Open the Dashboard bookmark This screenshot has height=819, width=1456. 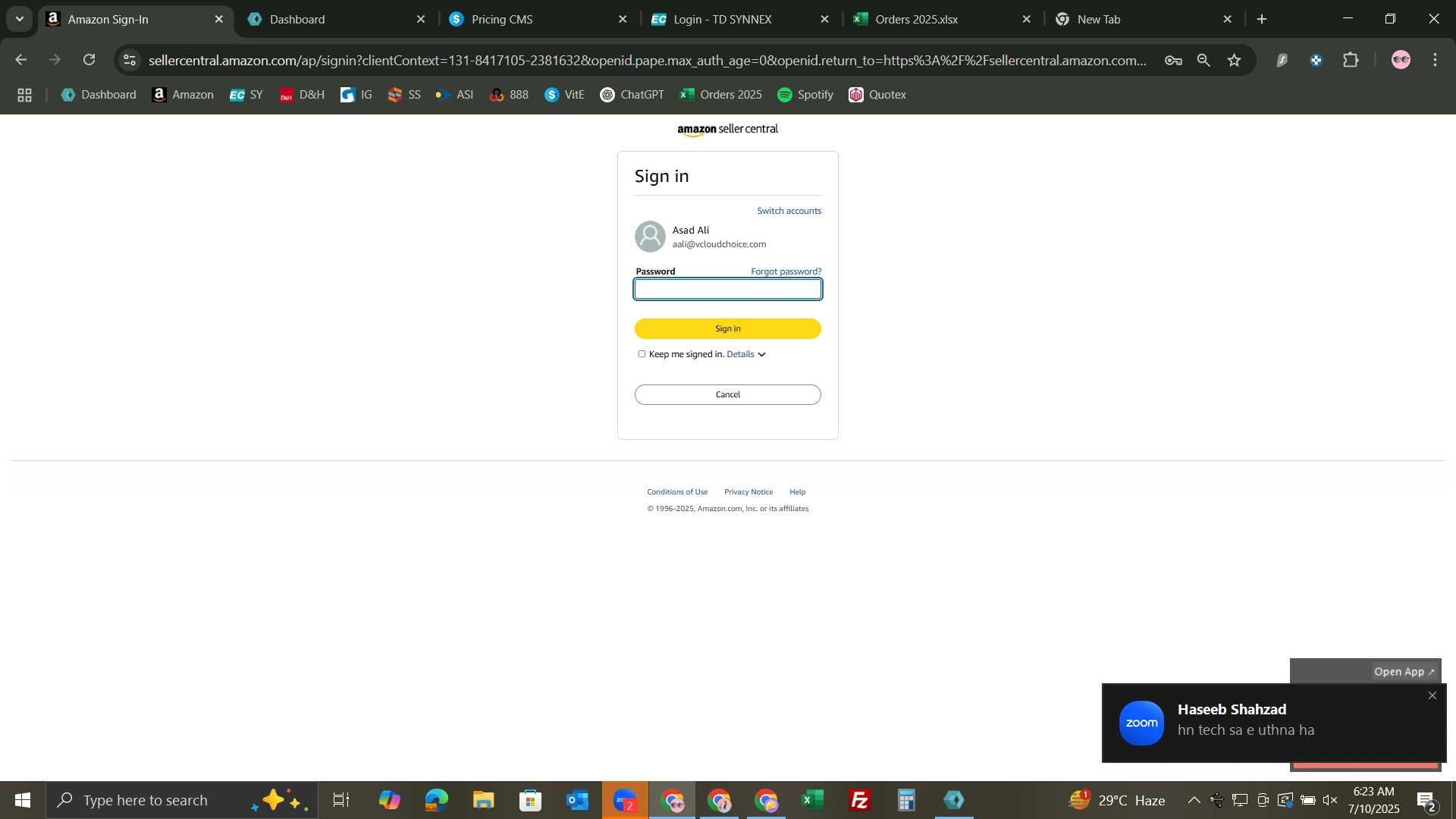pos(99,95)
